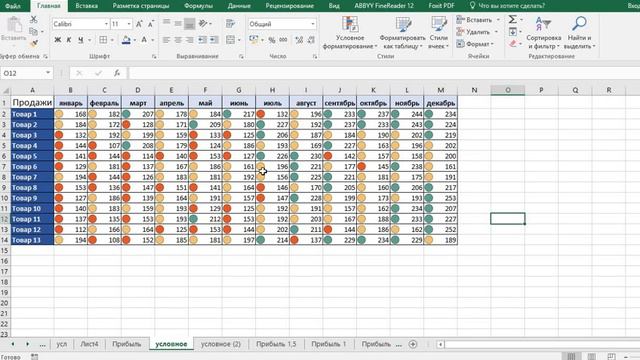Open Найти и выделить menu
Screen dimensions: 640x360
tap(579, 33)
